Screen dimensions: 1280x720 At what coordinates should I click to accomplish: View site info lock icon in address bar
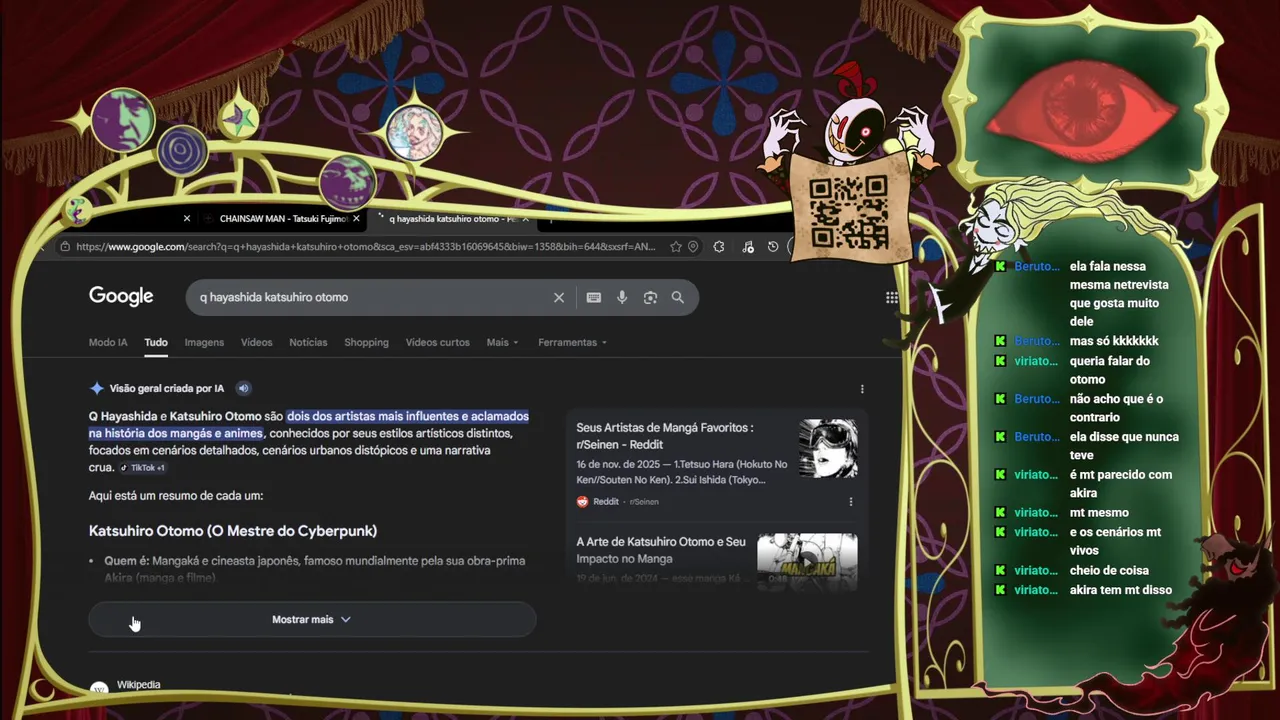tap(65, 246)
